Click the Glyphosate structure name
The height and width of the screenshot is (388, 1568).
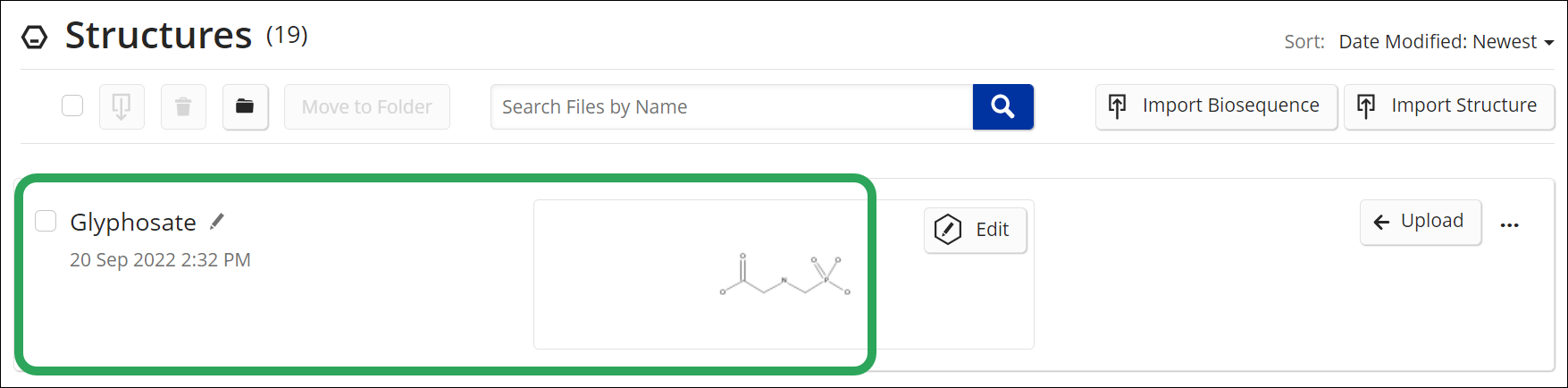pyautogui.click(x=133, y=222)
